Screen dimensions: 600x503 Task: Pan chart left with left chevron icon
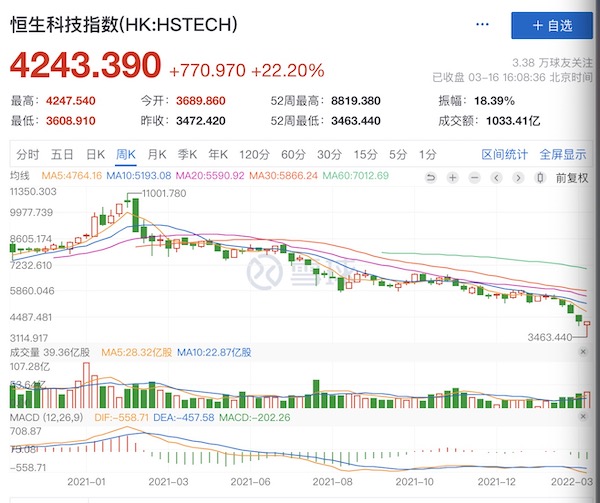click(496, 178)
